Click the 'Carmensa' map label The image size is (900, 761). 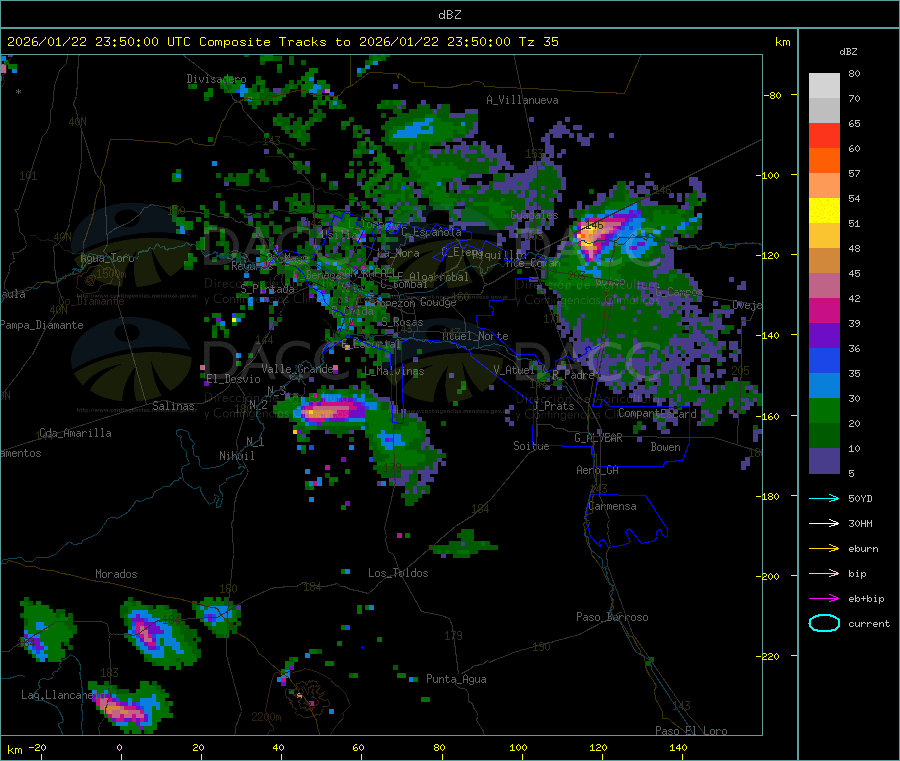click(612, 506)
